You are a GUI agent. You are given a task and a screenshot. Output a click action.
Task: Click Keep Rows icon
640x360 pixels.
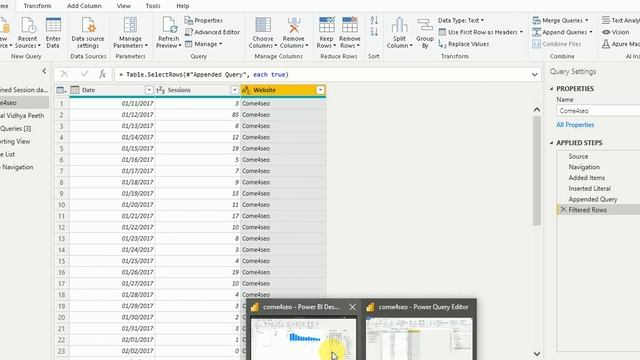tap(327, 25)
